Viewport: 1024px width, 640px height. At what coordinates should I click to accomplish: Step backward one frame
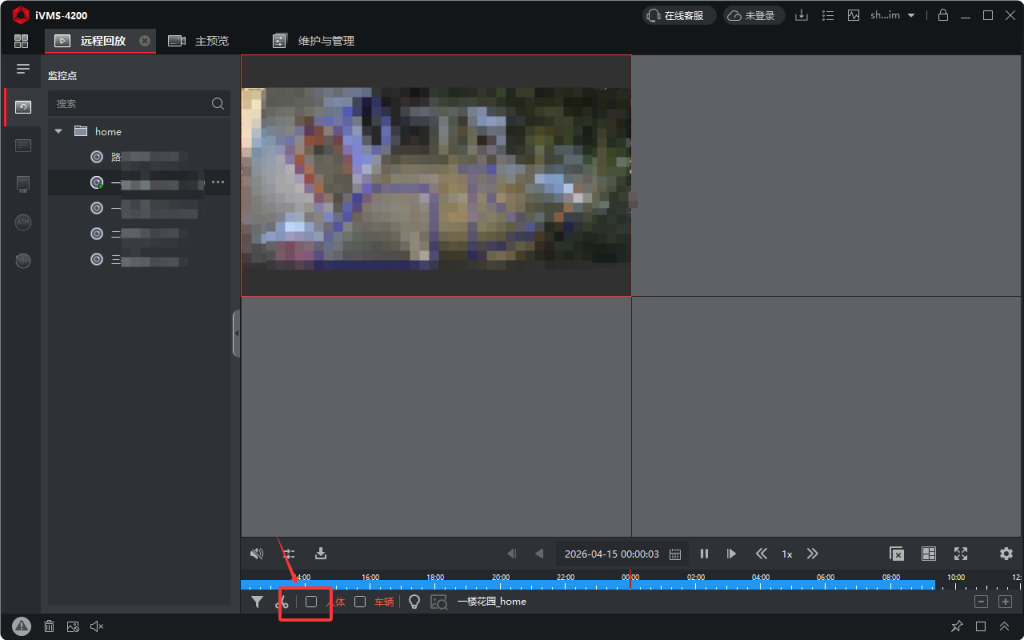click(512, 554)
